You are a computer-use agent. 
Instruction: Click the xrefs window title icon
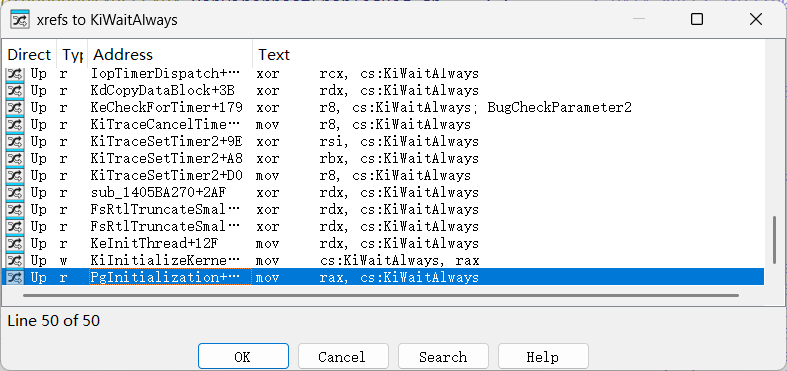pyautogui.click(x=20, y=19)
